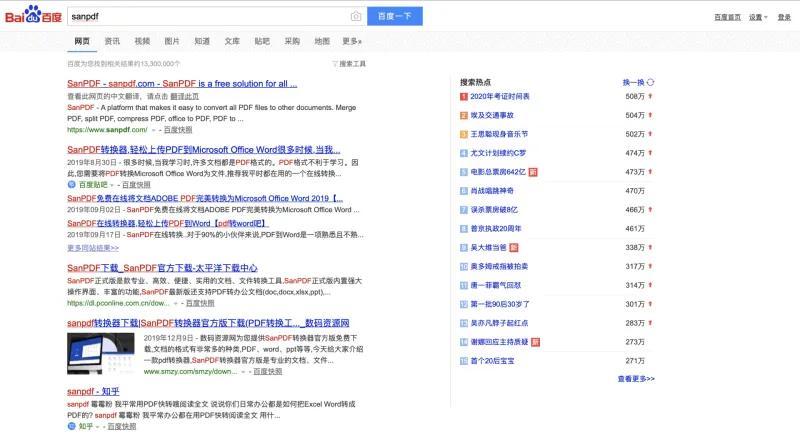This screenshot has height=435, width=800.
Task: Open camera image search icon
Action: point(356,16)
